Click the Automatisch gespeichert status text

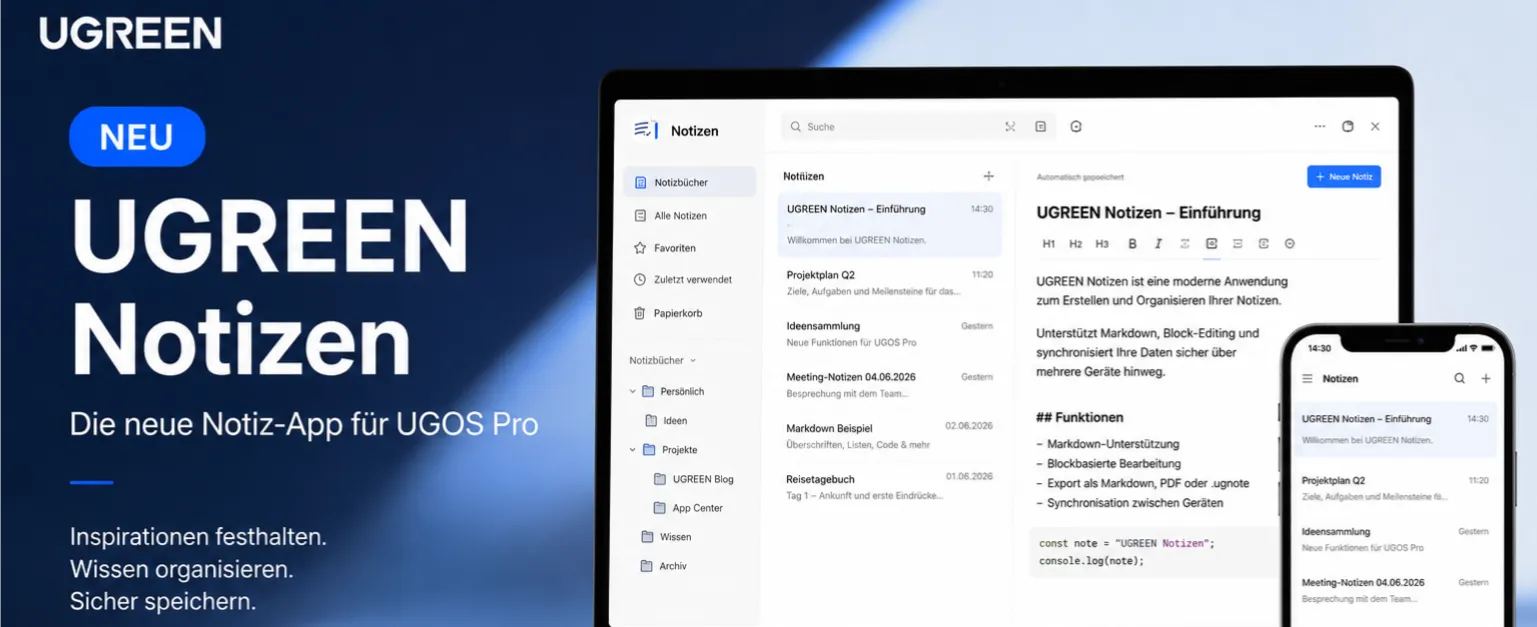[x=1080, y=177]
